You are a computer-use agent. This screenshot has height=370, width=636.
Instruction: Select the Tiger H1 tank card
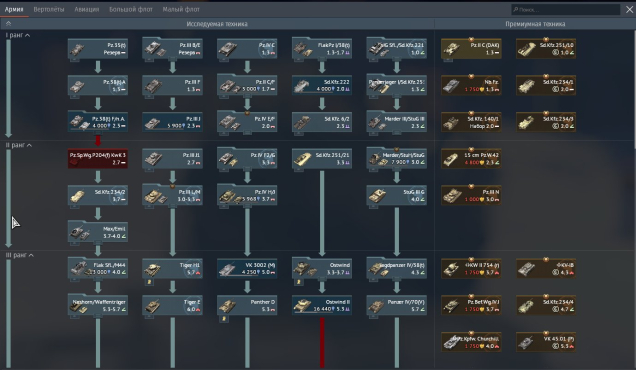point(172,269)
